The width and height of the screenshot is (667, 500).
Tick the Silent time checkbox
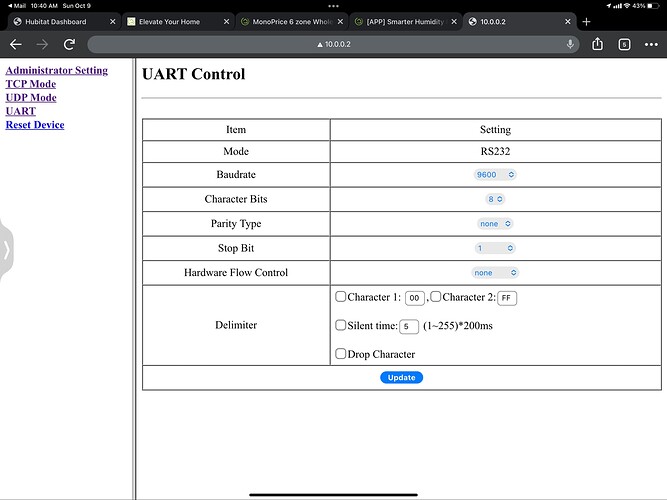click(341, 325)
